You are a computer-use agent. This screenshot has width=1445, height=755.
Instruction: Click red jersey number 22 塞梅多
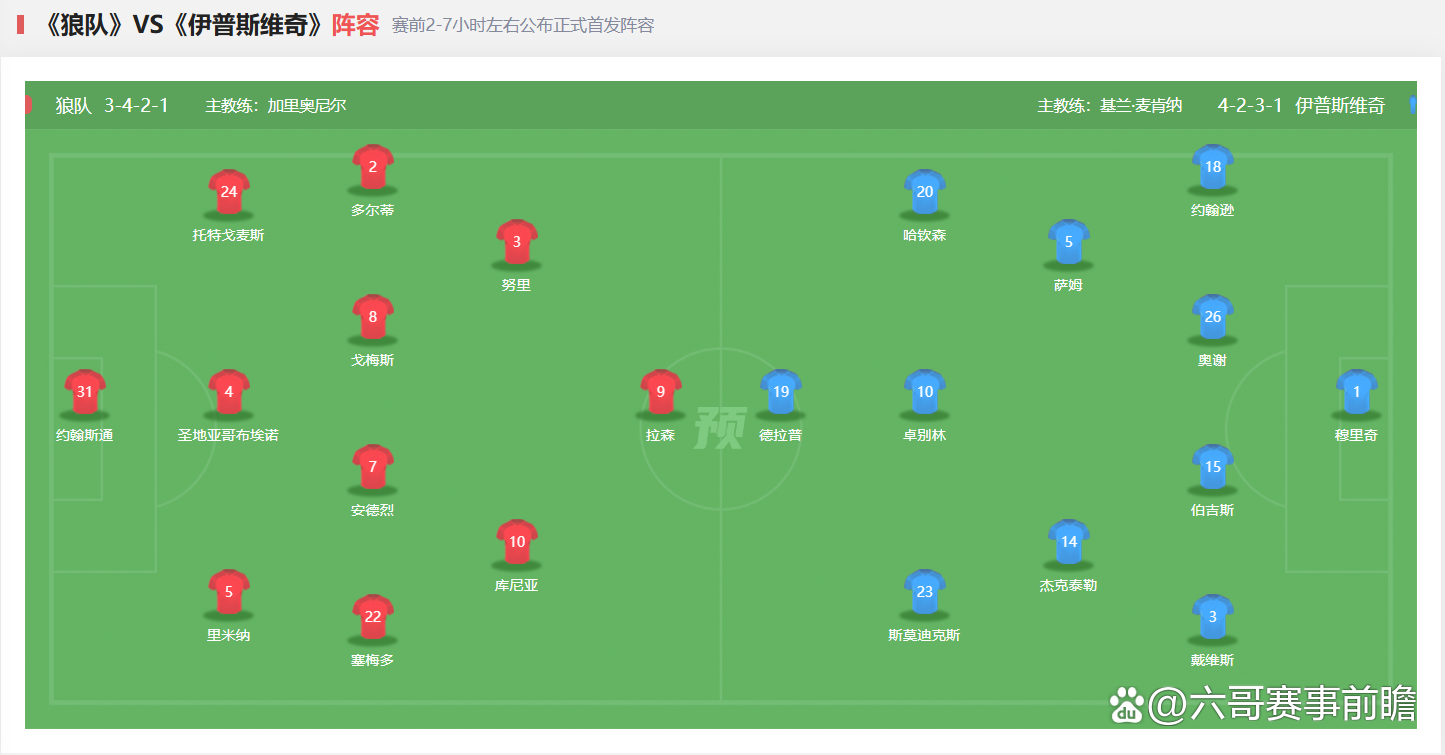pyautogui.click(x=373, y=617)
